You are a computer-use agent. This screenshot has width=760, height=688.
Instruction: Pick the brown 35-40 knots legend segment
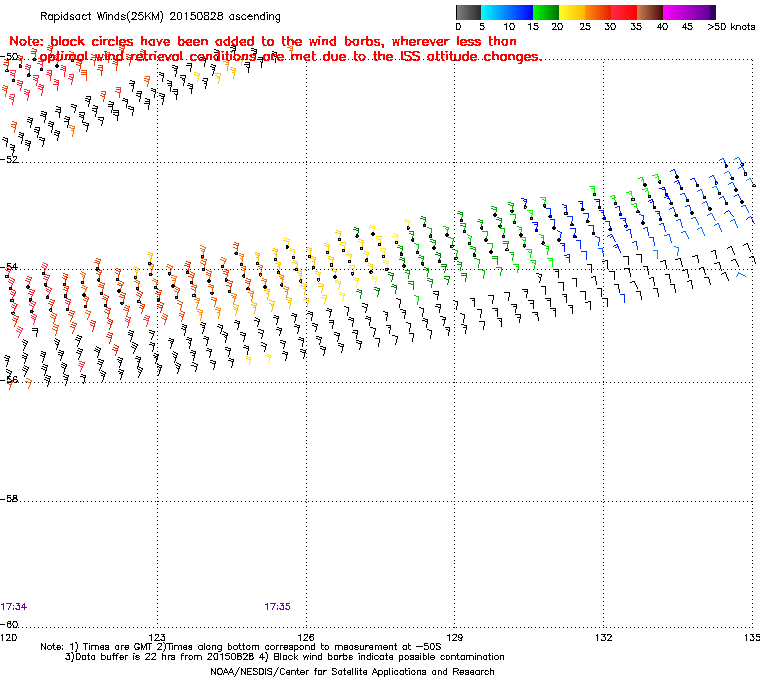(x=650, y=12)
